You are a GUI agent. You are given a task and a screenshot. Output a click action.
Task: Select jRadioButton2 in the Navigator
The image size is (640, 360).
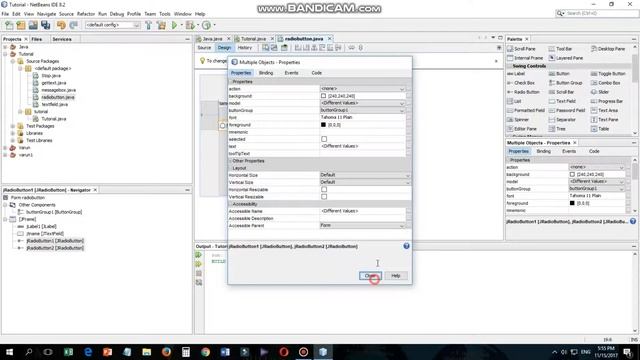point(55,248)
